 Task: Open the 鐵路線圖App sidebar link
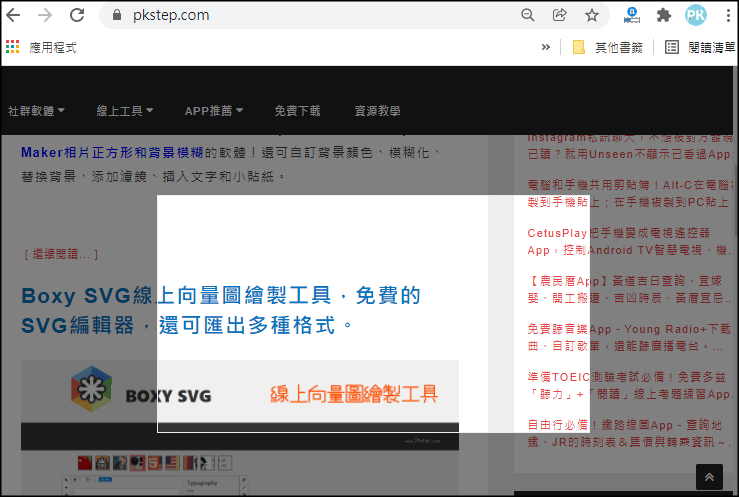(630, 433)
